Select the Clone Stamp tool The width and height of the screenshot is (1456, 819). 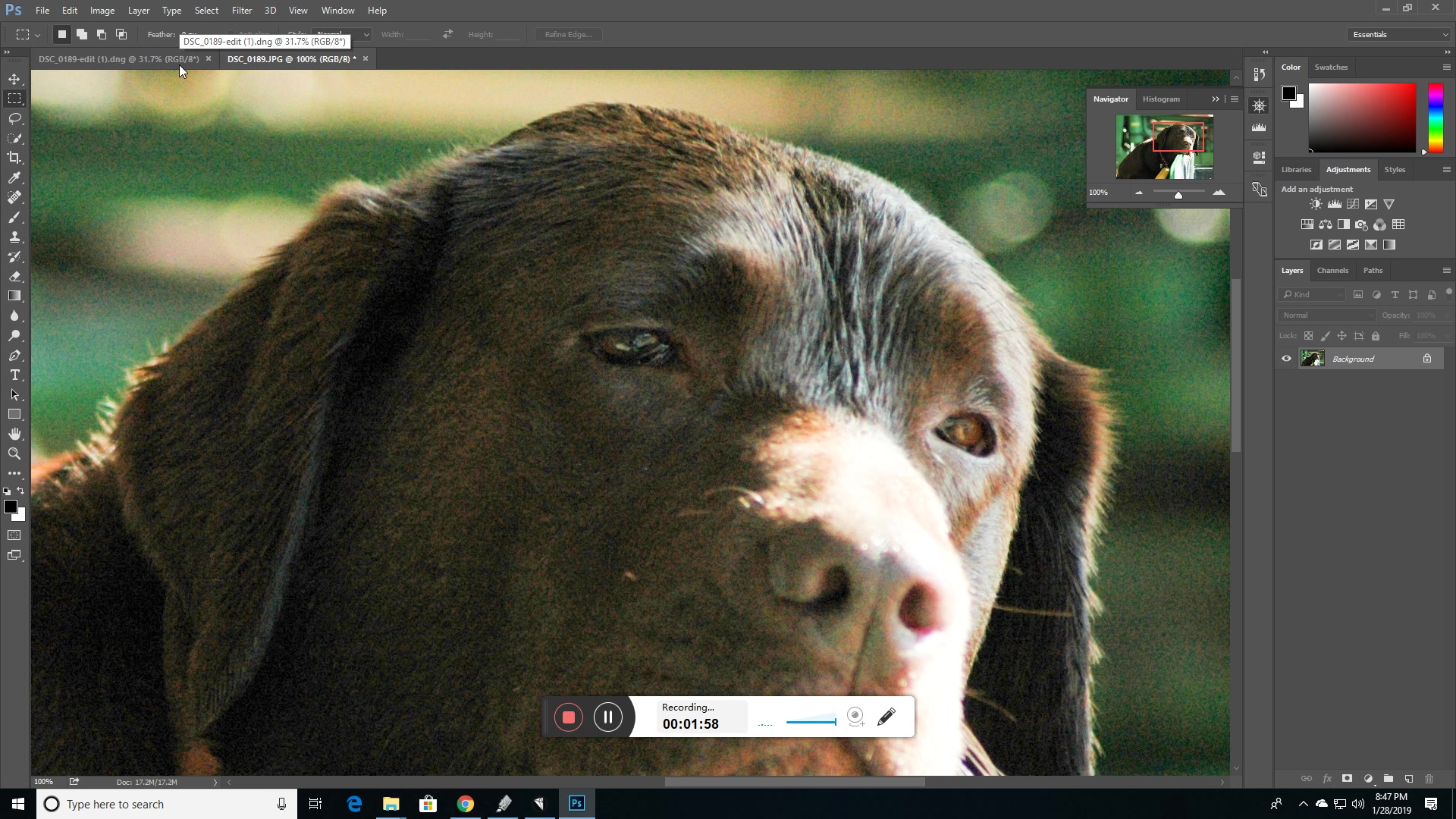pos(14,237)
